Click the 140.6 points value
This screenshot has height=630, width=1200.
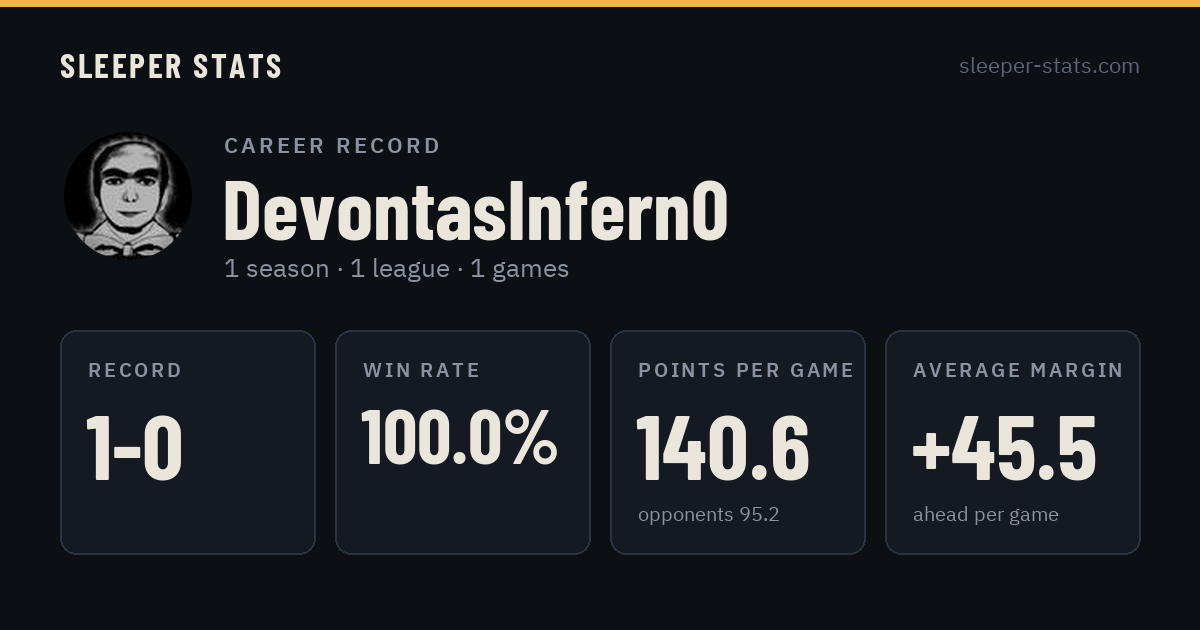[723, 449]
